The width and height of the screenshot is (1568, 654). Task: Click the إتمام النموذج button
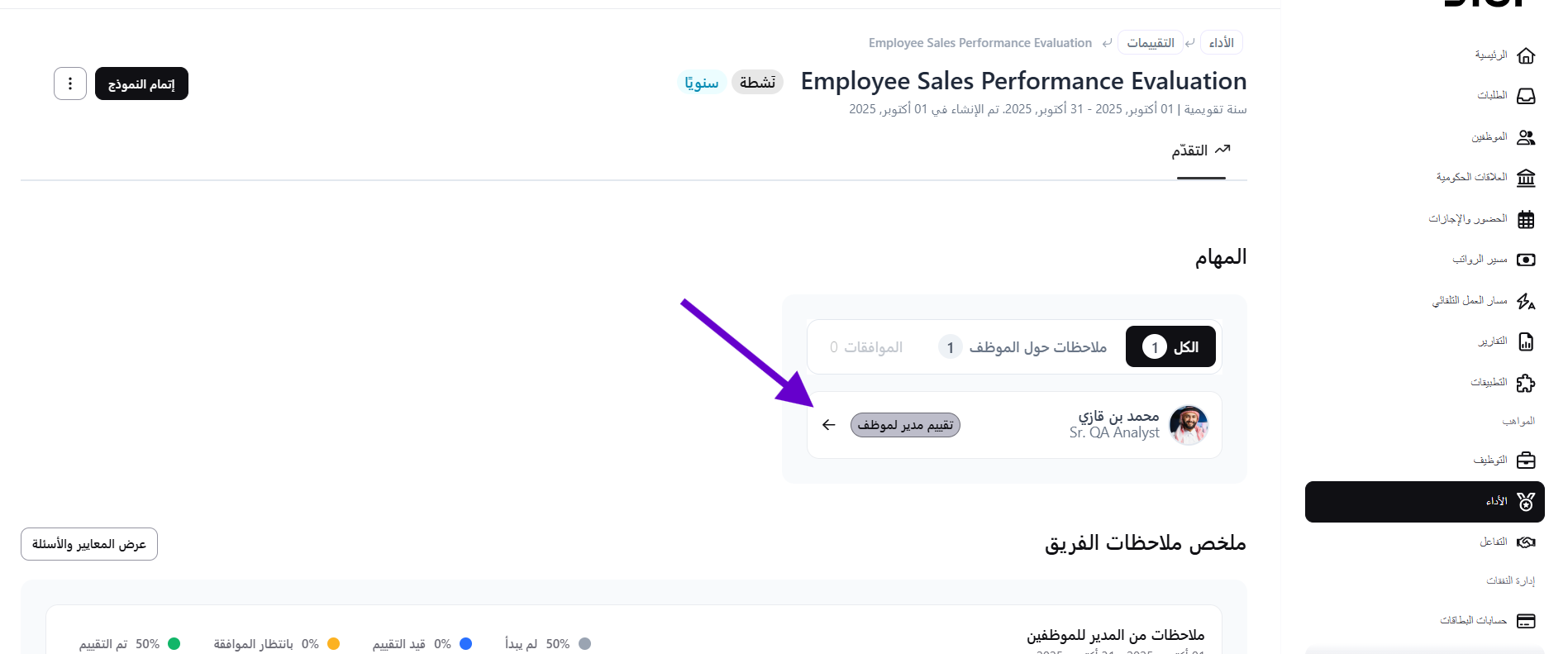[x=141, y=84]
